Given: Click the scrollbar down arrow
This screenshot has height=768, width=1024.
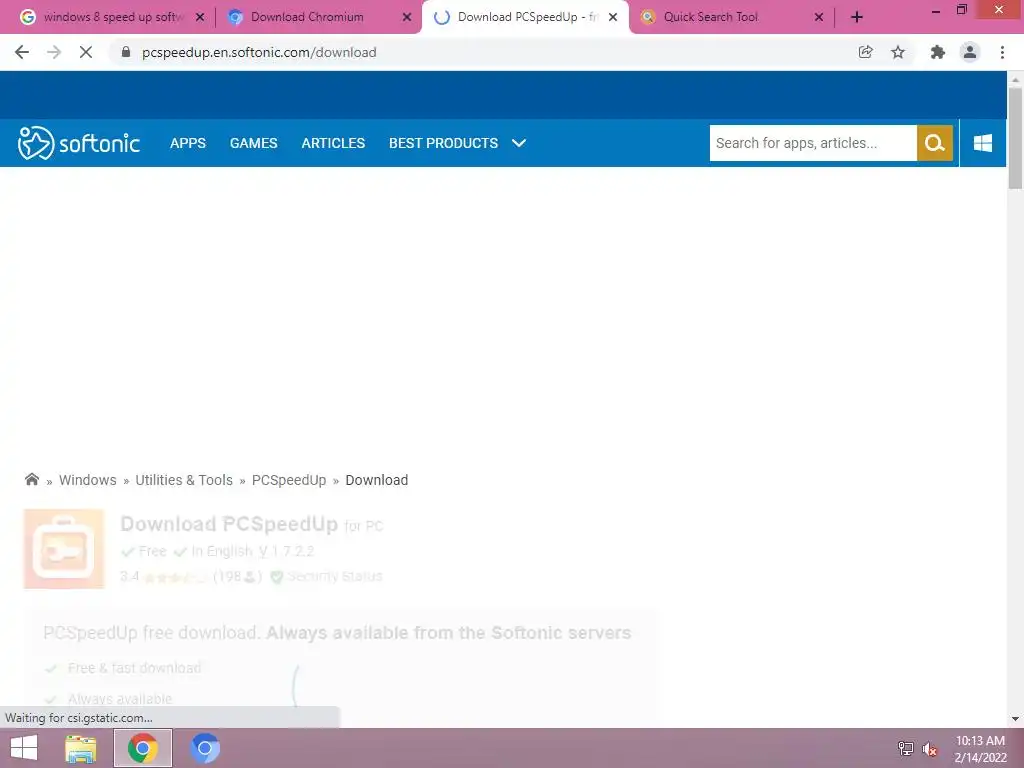Looking at the screenshot, I should pos(1015,719).
